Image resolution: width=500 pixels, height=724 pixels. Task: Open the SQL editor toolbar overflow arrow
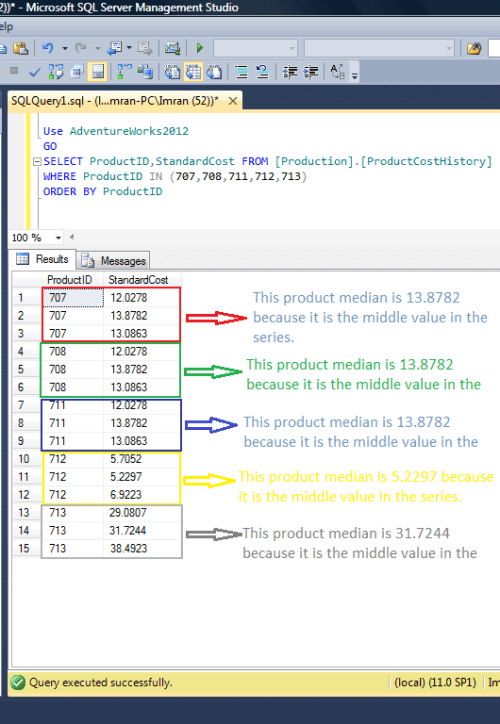click(355, 75)
